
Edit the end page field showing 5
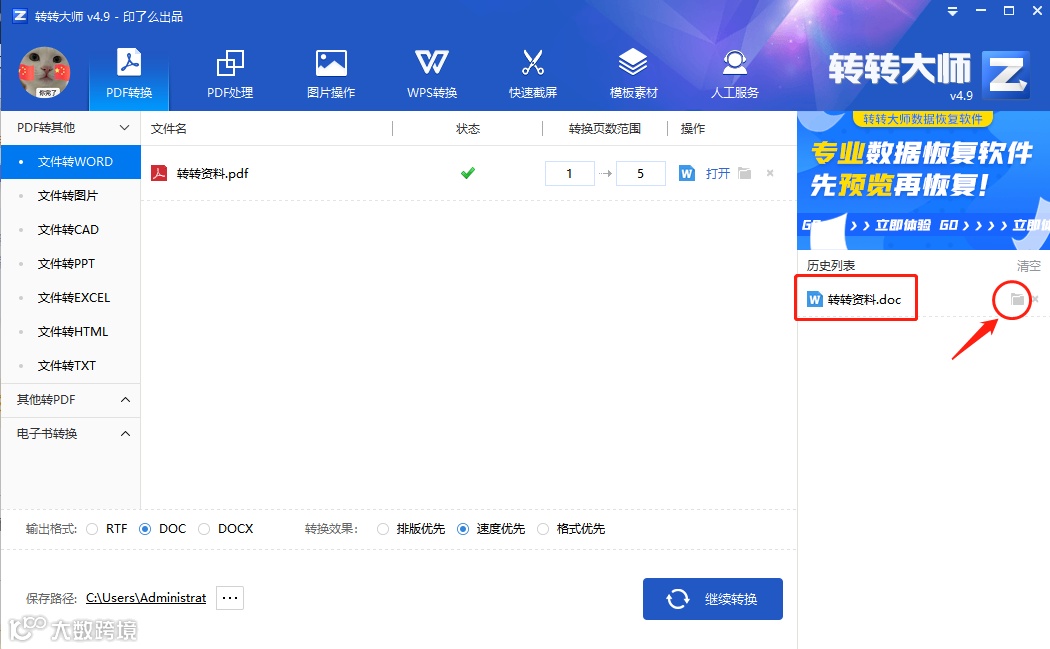tap(640, 173)
